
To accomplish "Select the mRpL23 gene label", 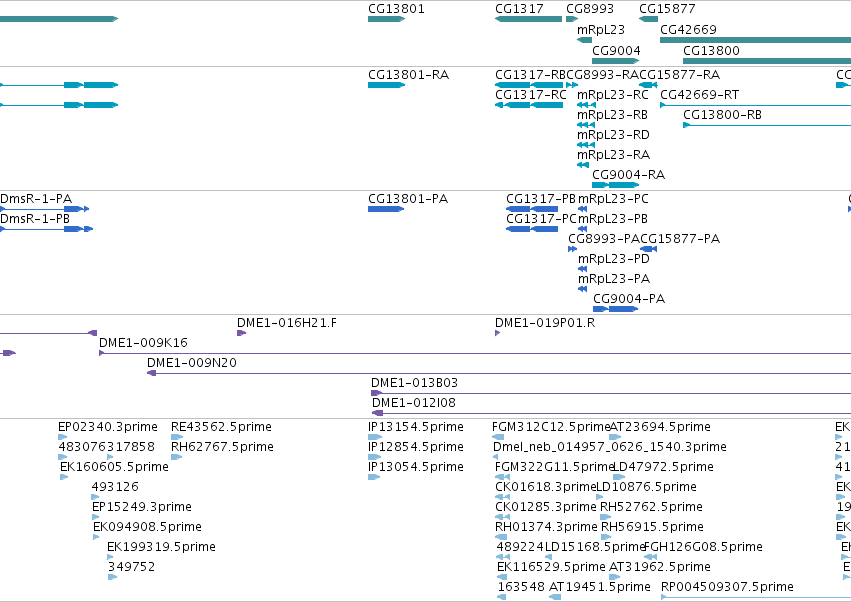I will [601, 29].
